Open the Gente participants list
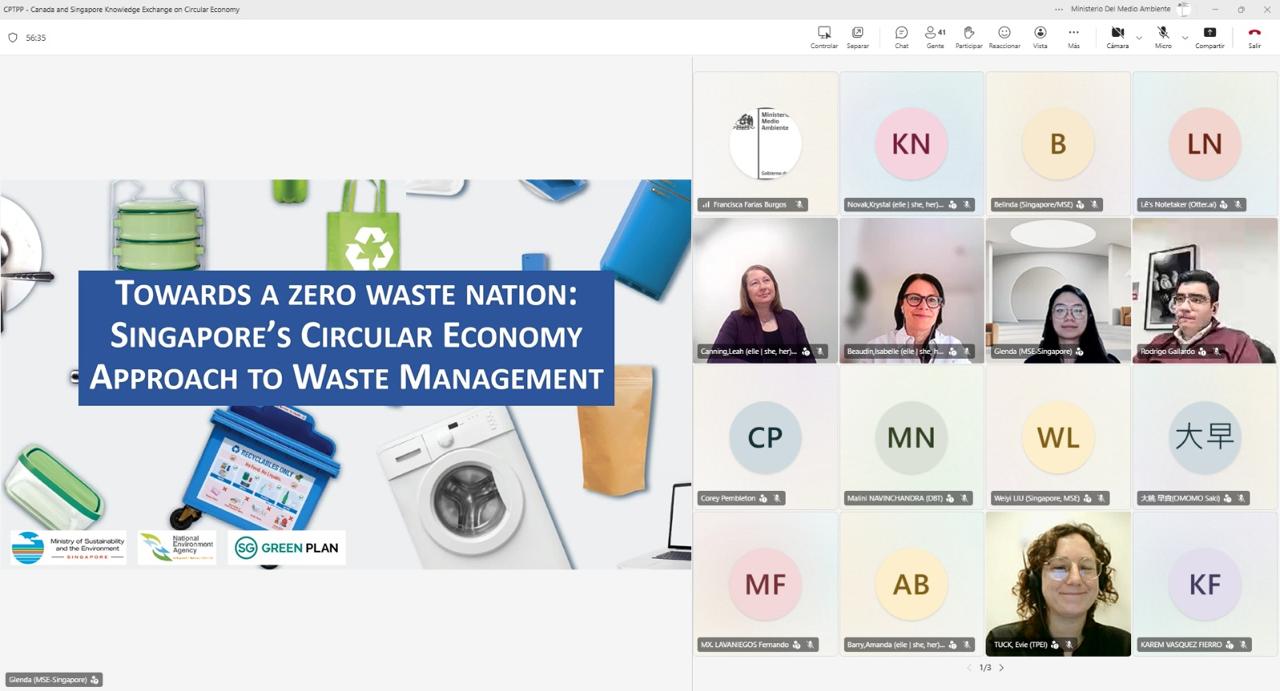The image size is (1280, 691). (x=935, y=37)
